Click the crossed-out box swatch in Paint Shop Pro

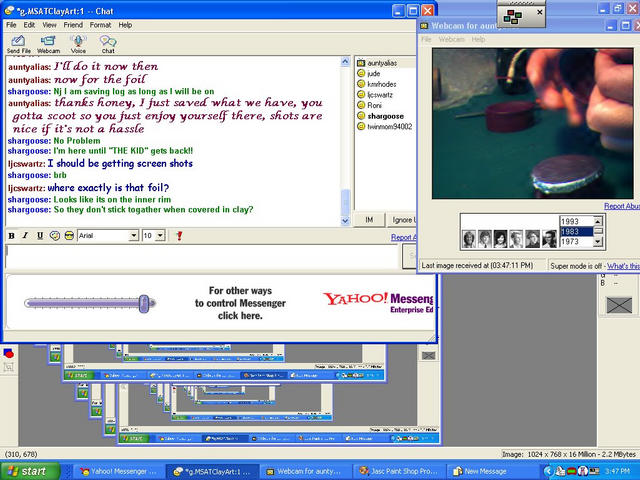[x=619, y=305]
